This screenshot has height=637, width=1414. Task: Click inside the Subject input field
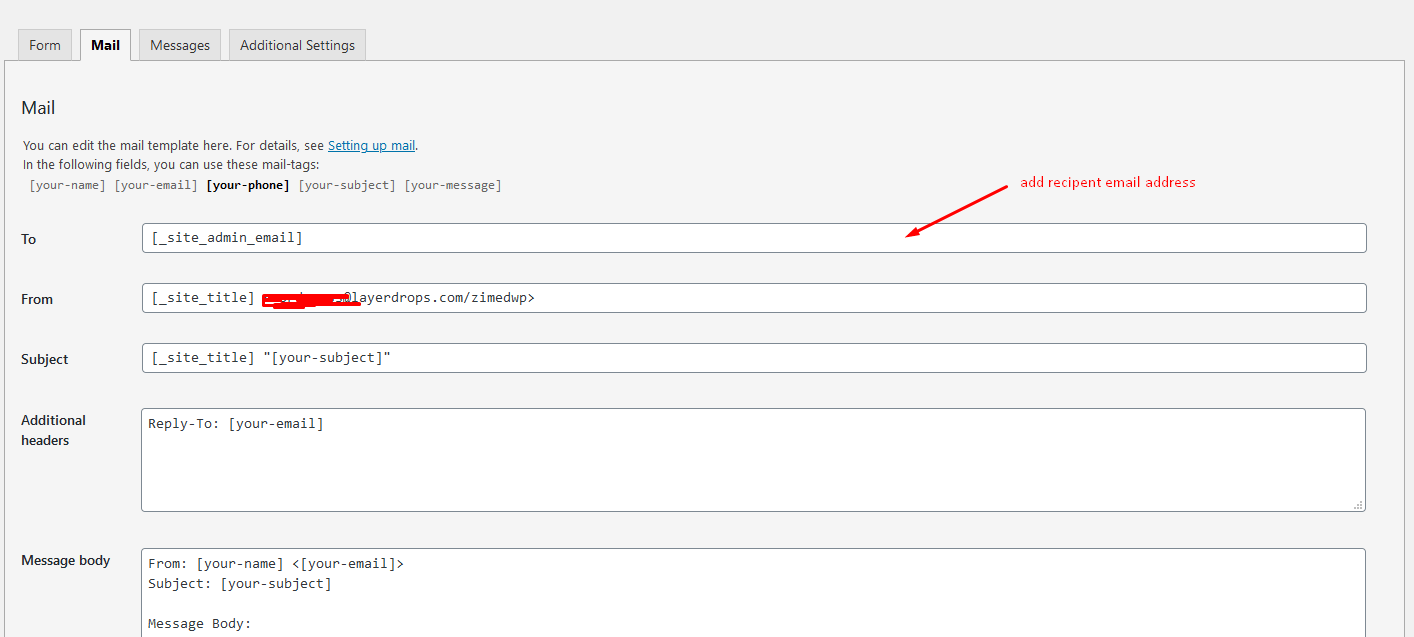pyautogui.click(x=753, y=358)
